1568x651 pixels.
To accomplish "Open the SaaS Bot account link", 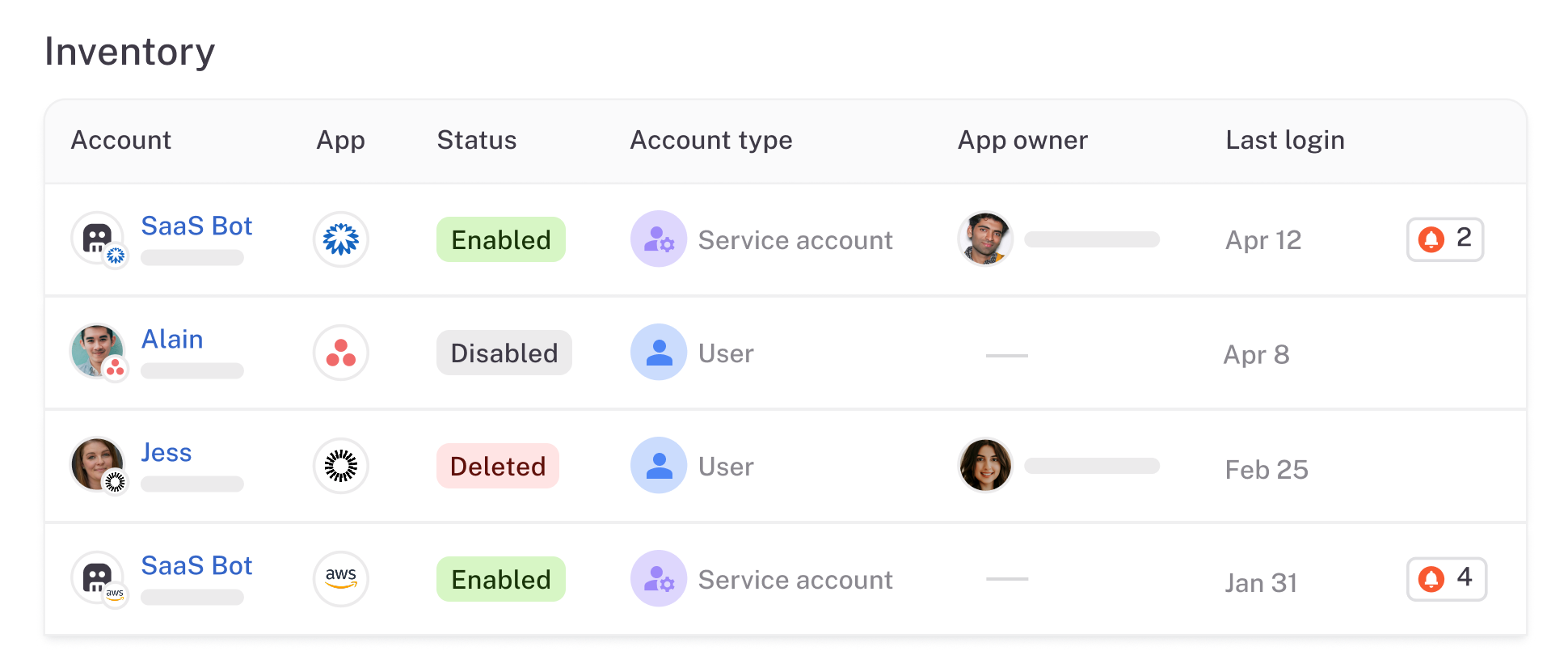I will click(196, 226).
